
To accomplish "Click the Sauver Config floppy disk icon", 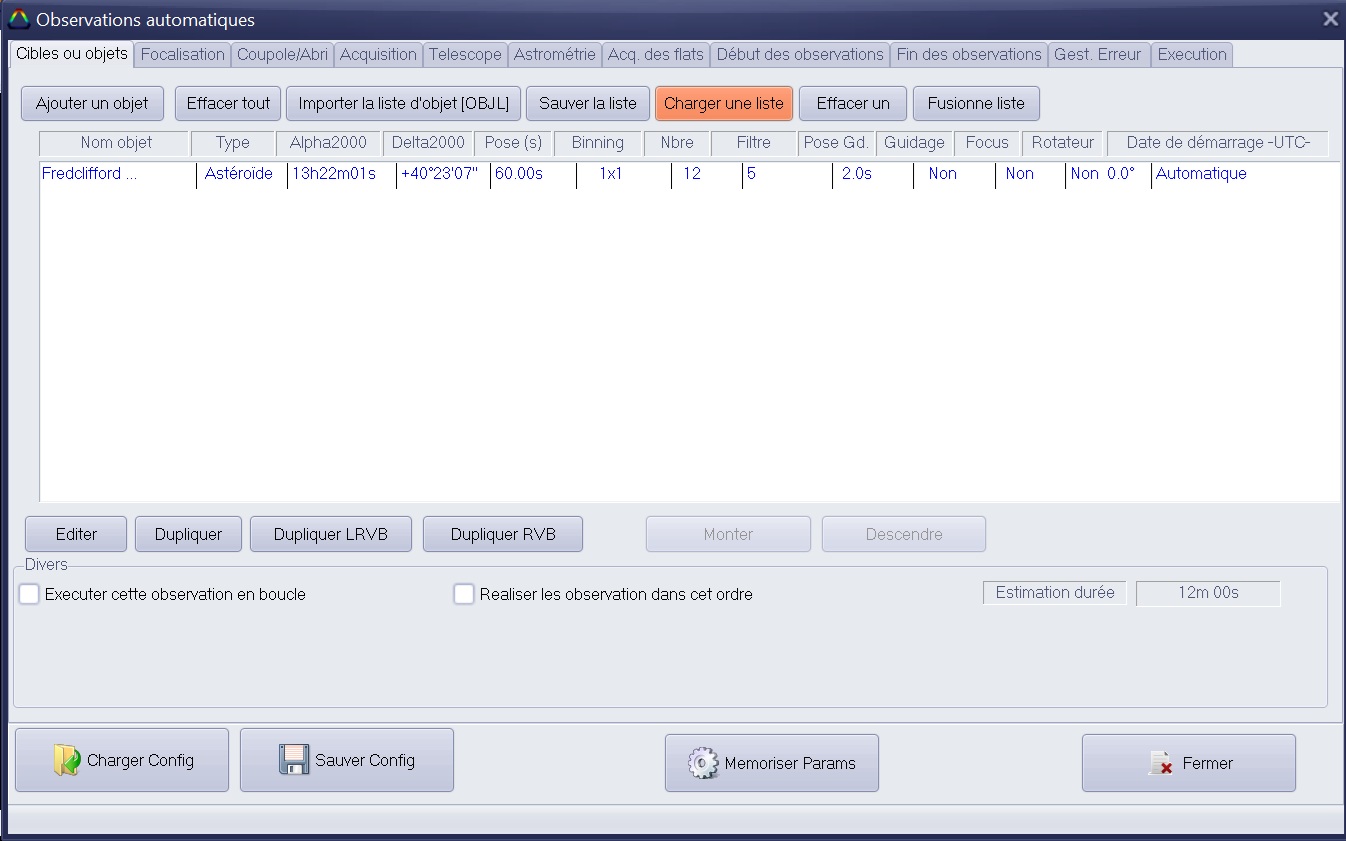I will tap(294, 760).
